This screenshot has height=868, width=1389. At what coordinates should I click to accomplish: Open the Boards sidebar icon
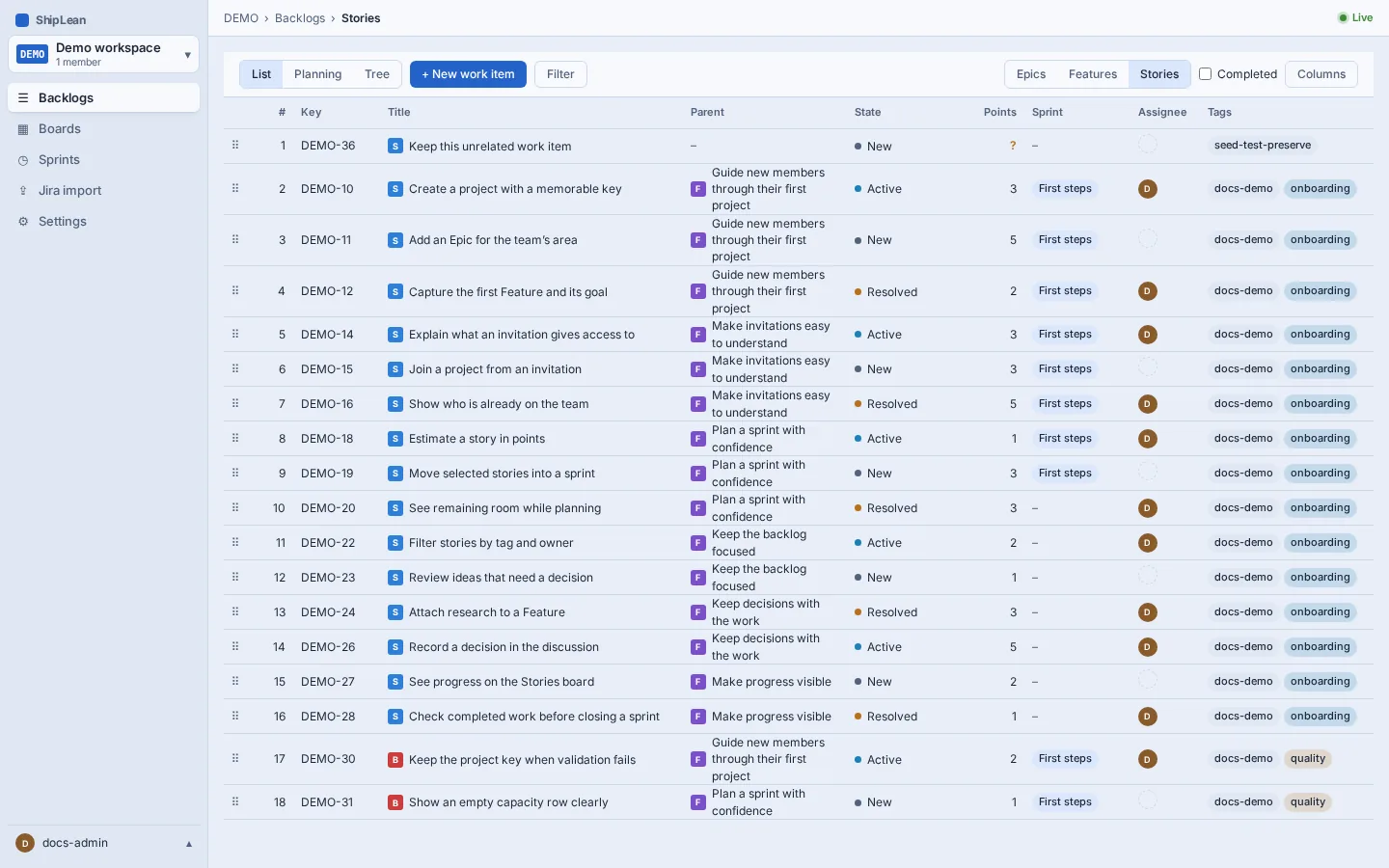pyautogui.click(x=23, y=129)
